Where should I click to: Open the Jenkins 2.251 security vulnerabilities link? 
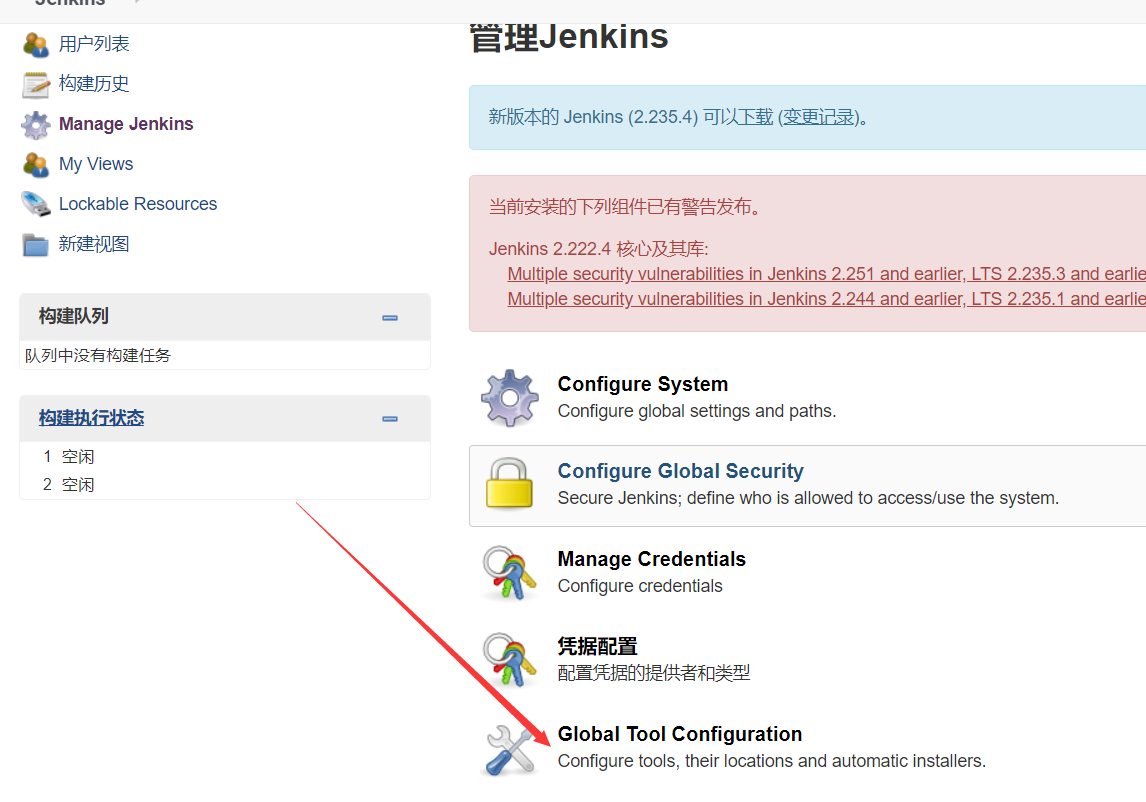tap(827, 273)
